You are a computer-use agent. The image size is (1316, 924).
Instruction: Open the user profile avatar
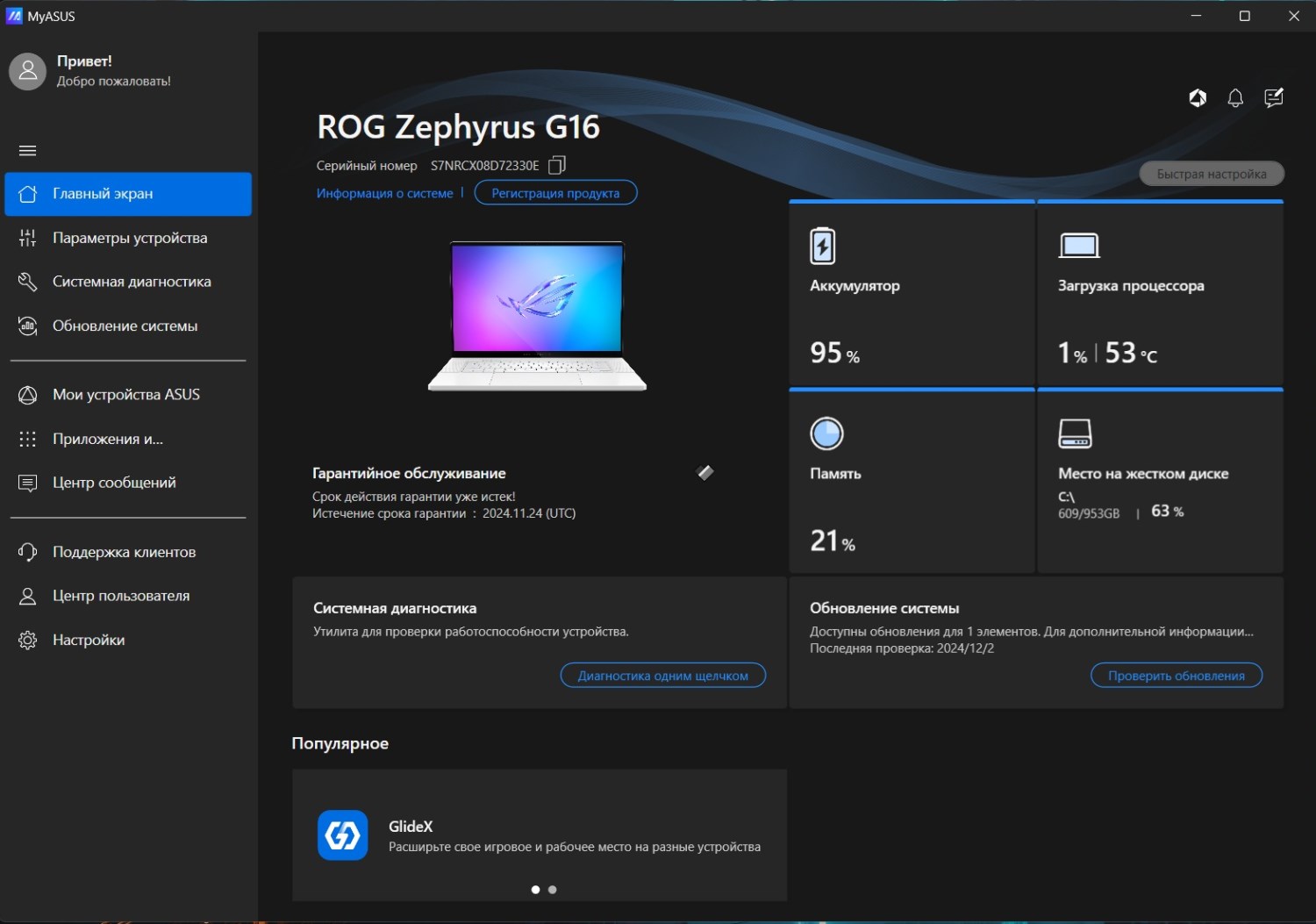[x=28, y=71]
